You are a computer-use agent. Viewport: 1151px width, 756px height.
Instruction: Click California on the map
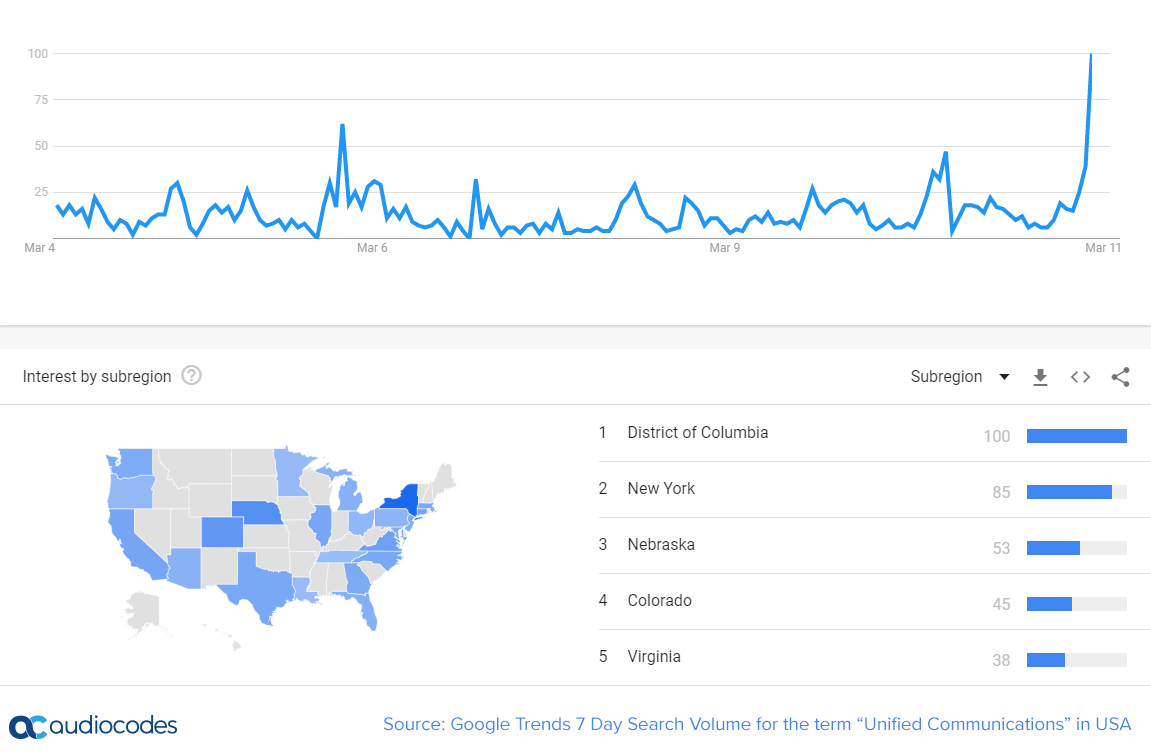(134, 543)
